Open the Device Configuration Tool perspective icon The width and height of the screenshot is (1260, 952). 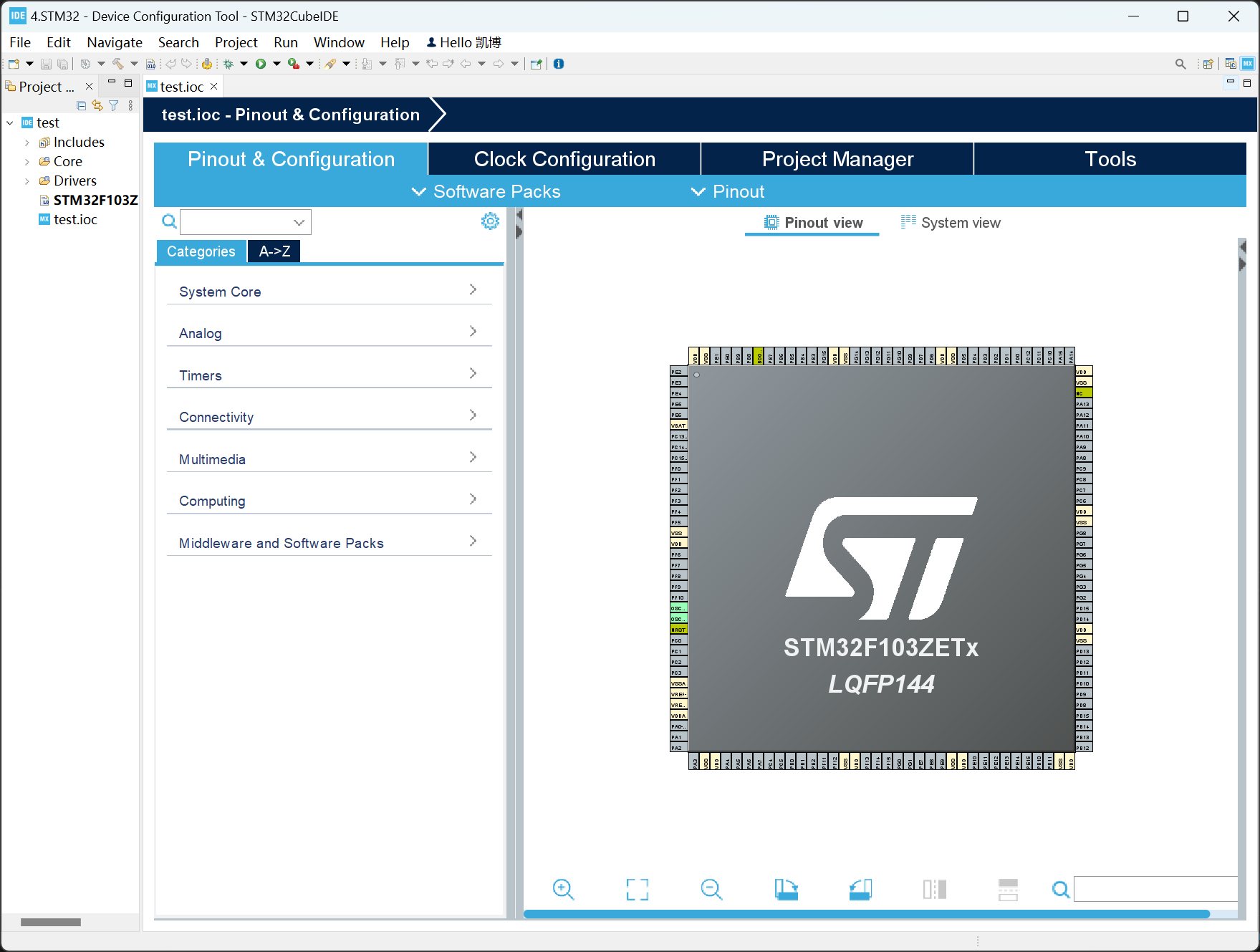(1248, 64)
